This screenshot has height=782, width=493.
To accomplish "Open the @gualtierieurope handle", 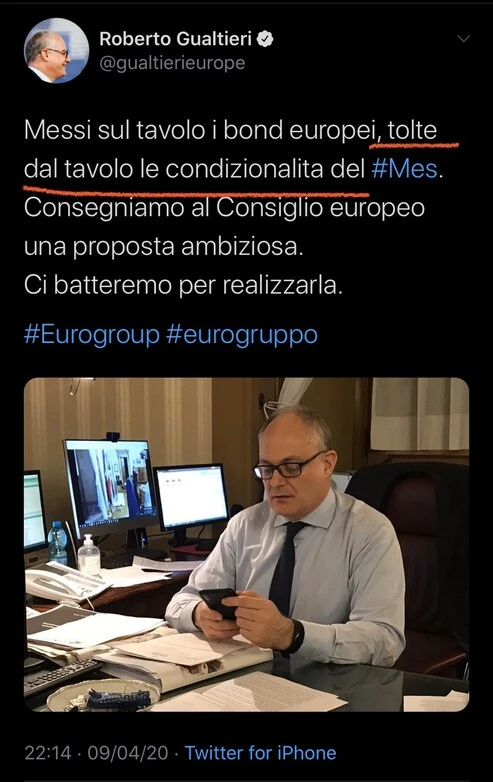I will pyautogui.click(x=172, y=63).
